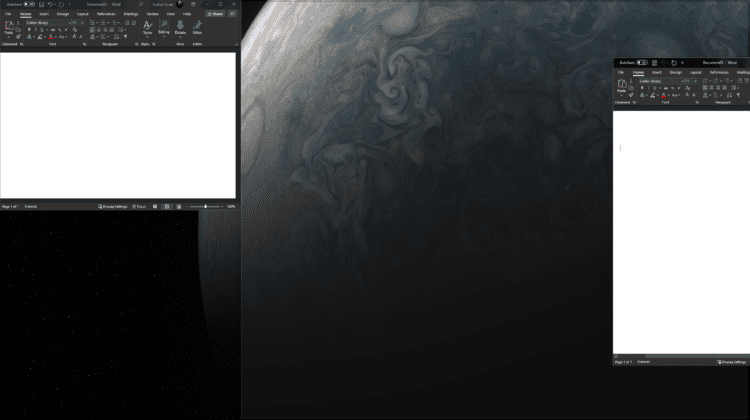Click Dictate microphone in left Word ribbon
Image resolution: width=750 pixels, height=420 pixels.
pyautogui.click(x=180, y=29)
